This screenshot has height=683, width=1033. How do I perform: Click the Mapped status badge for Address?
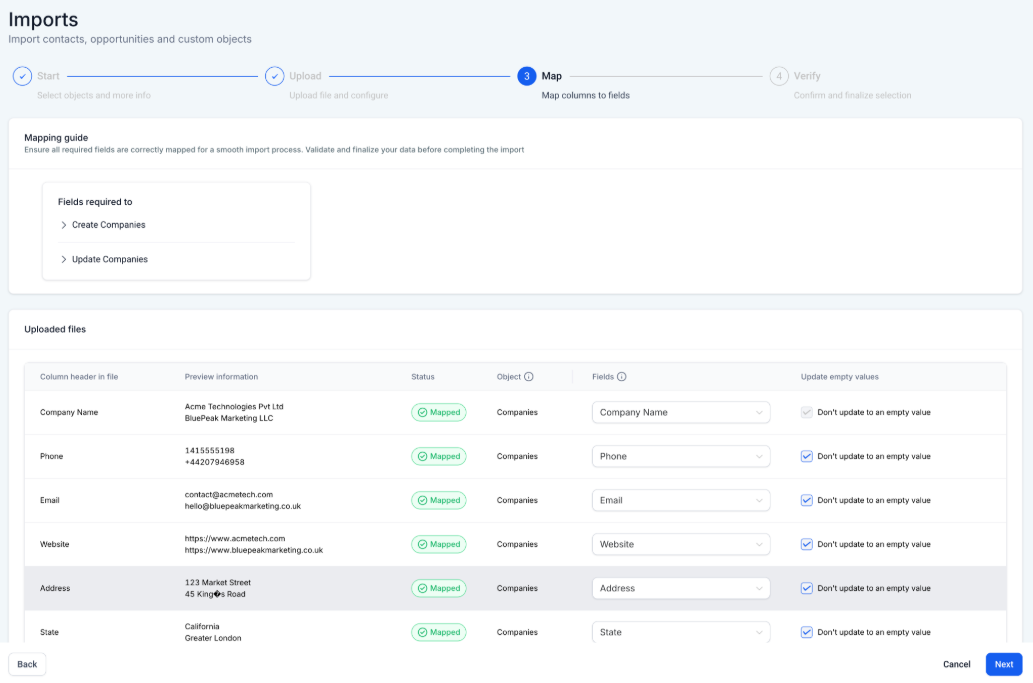coord(438,588)
